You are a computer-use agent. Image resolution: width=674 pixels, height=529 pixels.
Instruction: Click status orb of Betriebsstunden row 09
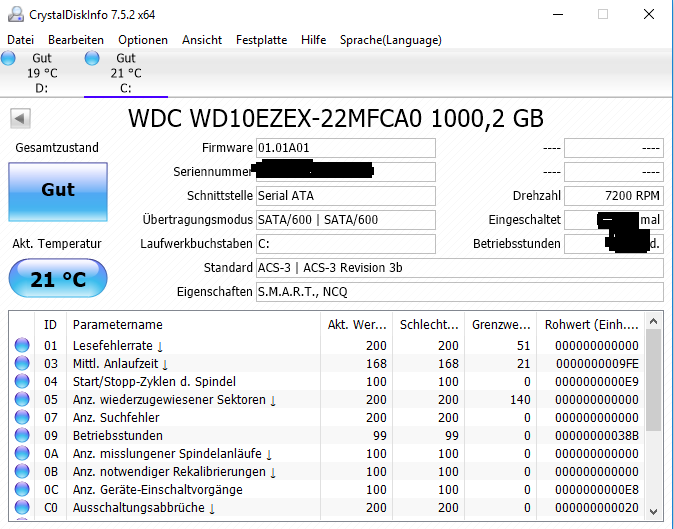tap(22, 435)
